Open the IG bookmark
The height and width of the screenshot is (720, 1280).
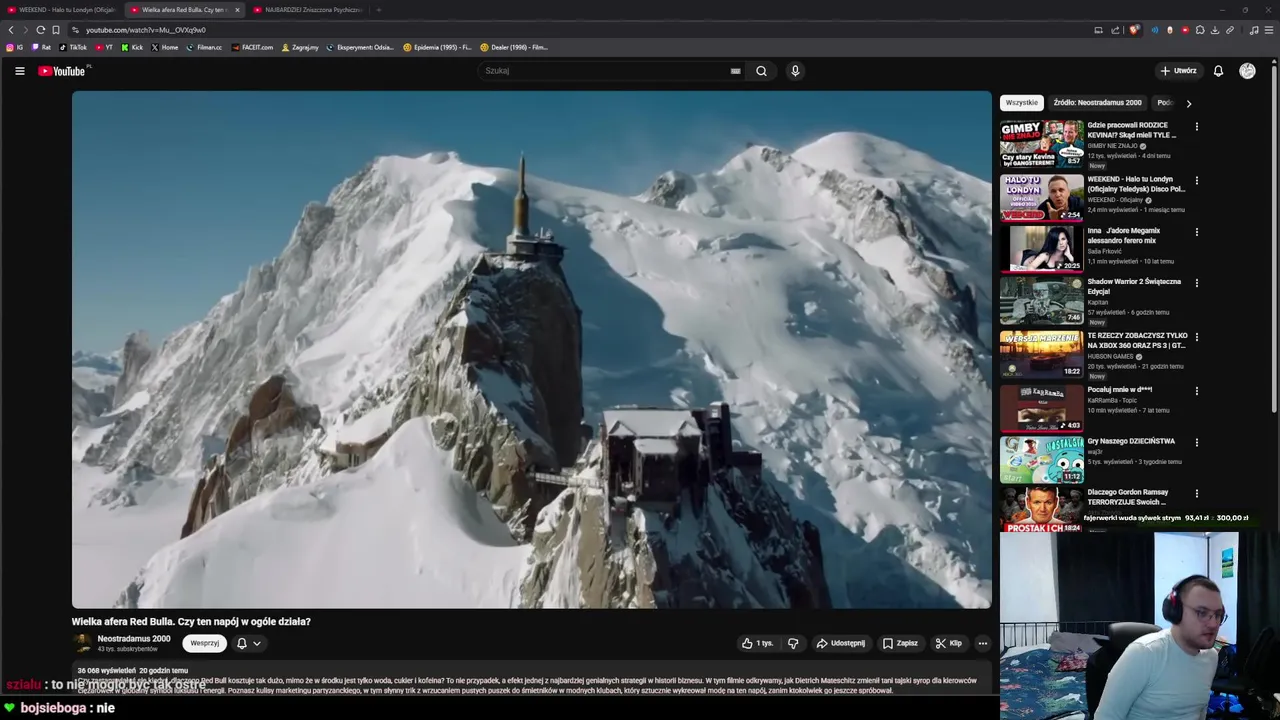15,47
